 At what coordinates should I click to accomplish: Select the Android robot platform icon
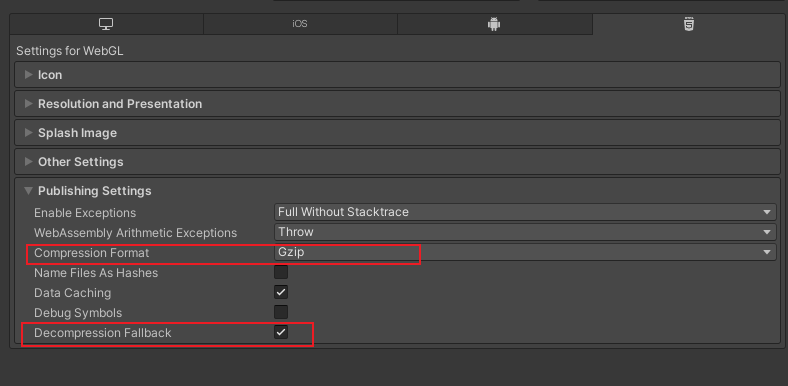[x=494, y=24]
